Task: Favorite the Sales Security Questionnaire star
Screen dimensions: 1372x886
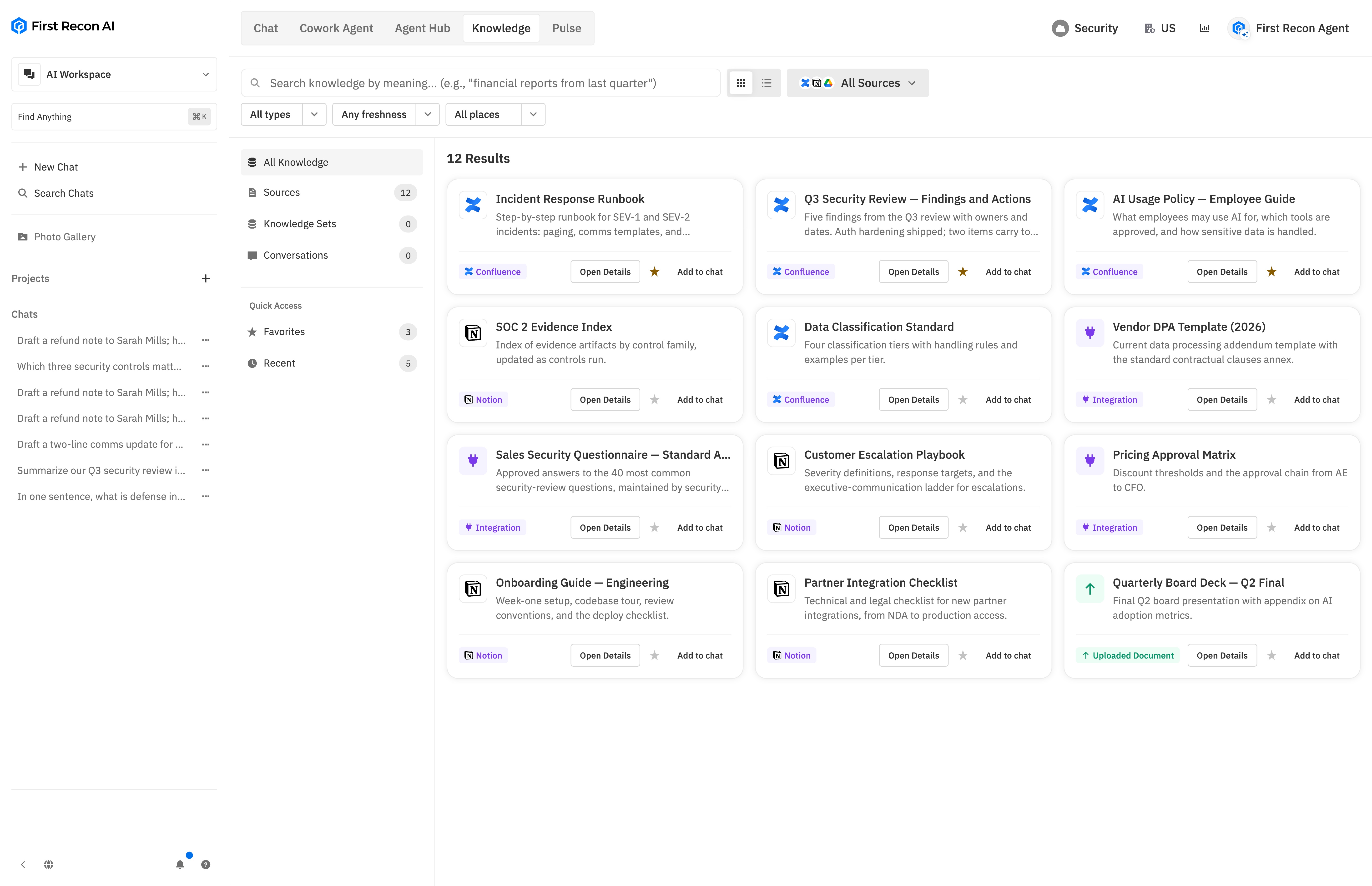Action: (x=655, y=528)
